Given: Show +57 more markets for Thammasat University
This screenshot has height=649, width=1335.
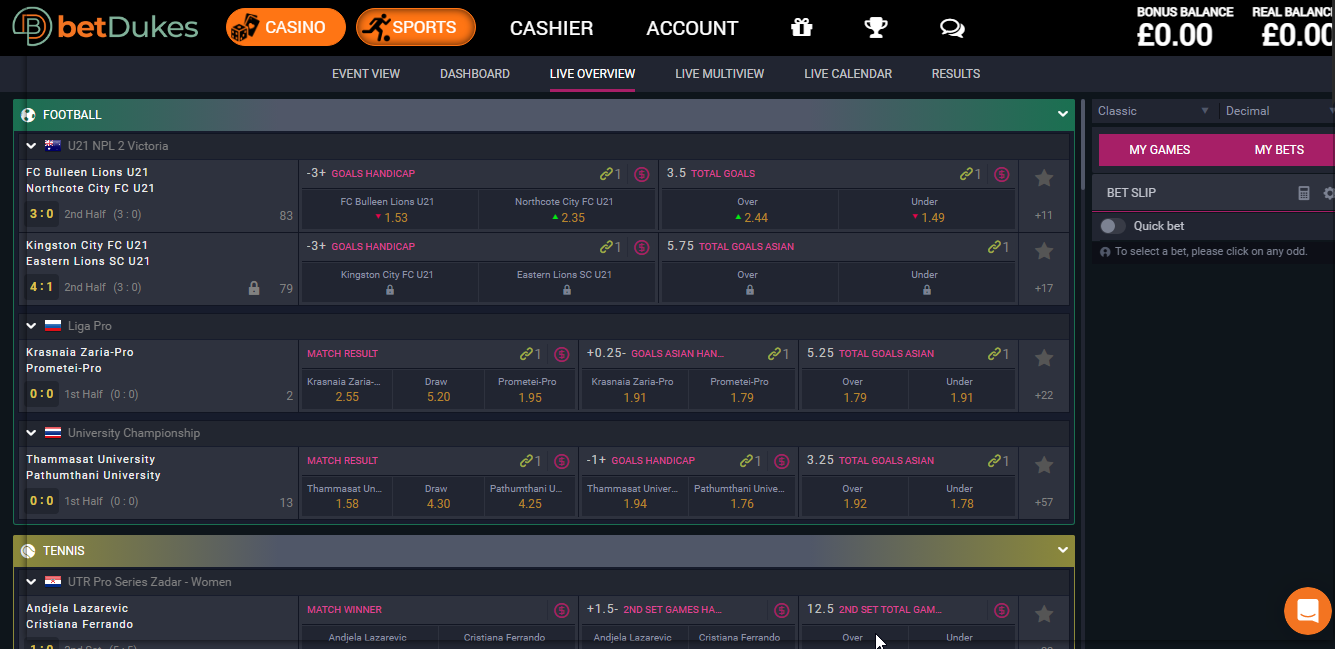Looking at the screenshot, I should pos(1044,502).
